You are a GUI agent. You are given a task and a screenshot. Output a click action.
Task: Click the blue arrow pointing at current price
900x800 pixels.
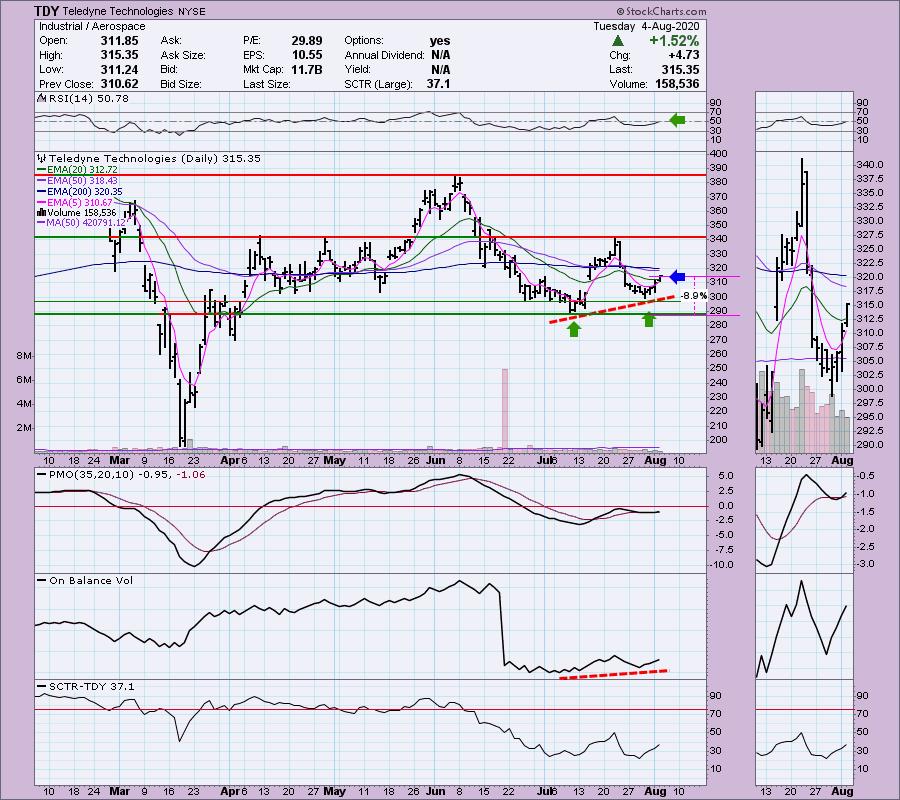[x=677, y=277]
